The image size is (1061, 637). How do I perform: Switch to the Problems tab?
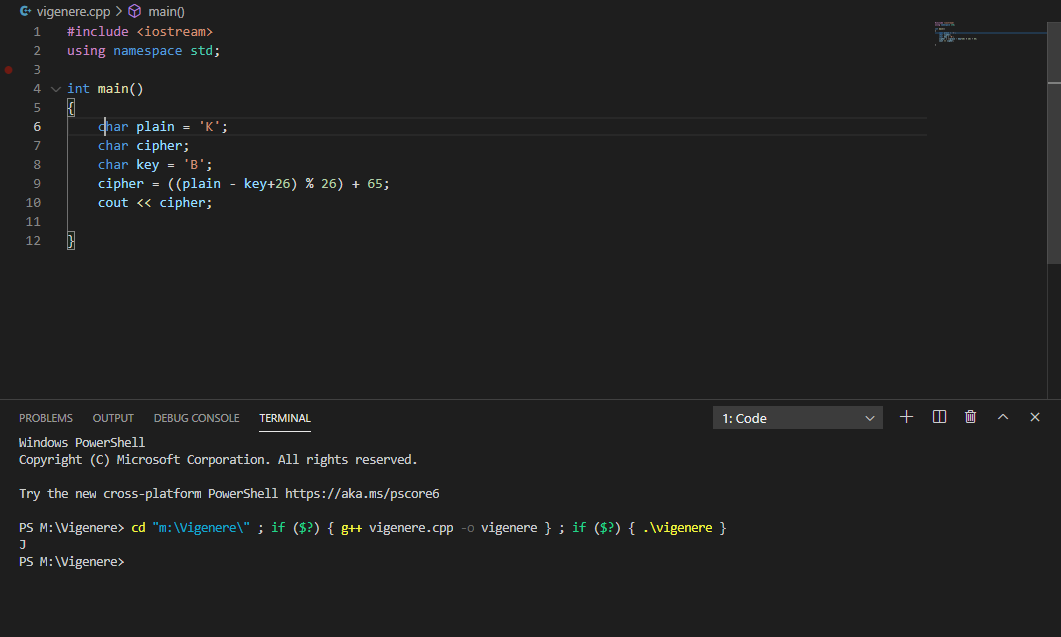click(x=46, y=418)
